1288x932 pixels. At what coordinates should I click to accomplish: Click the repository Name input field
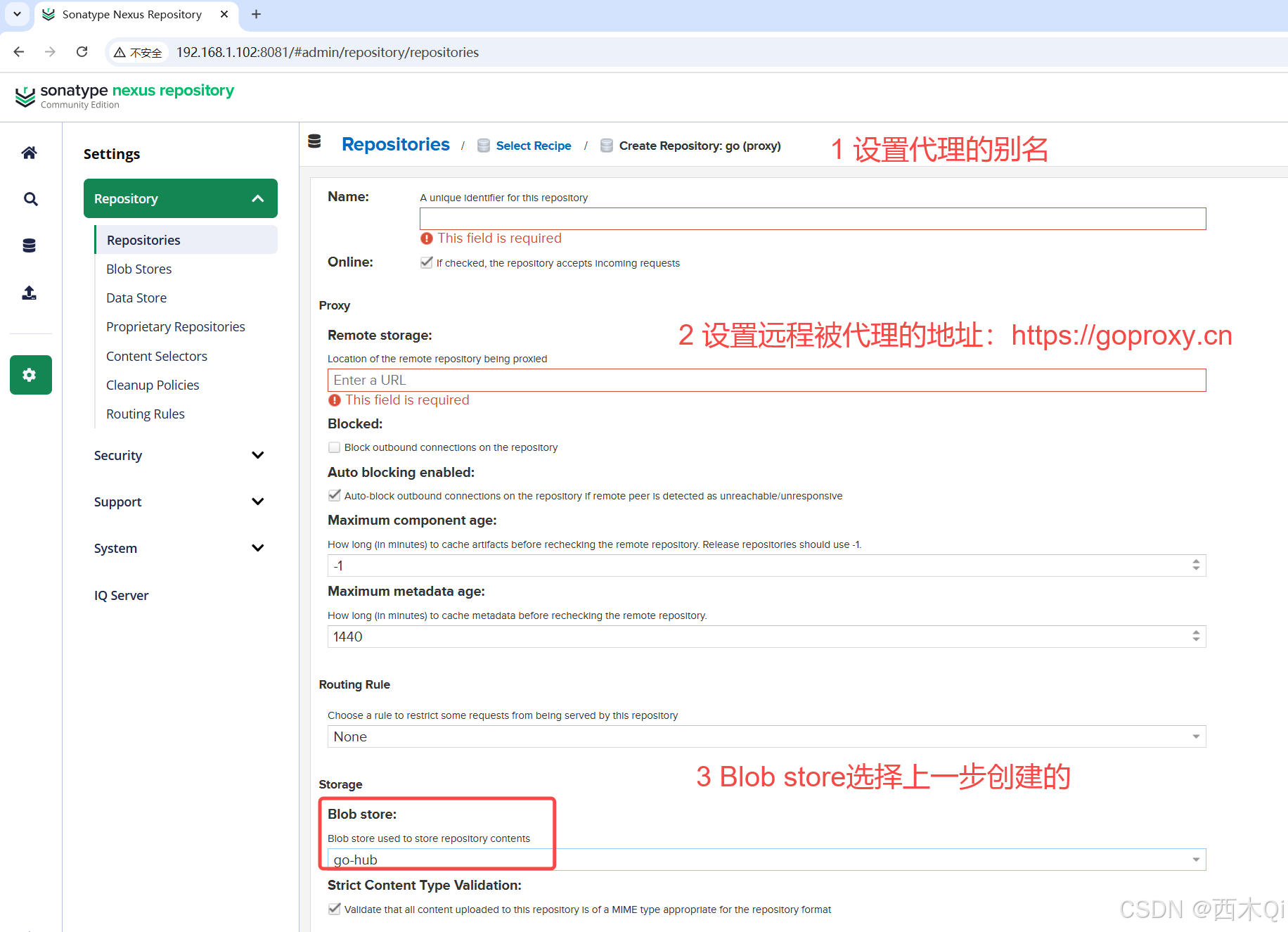click(x=813, y=219)
